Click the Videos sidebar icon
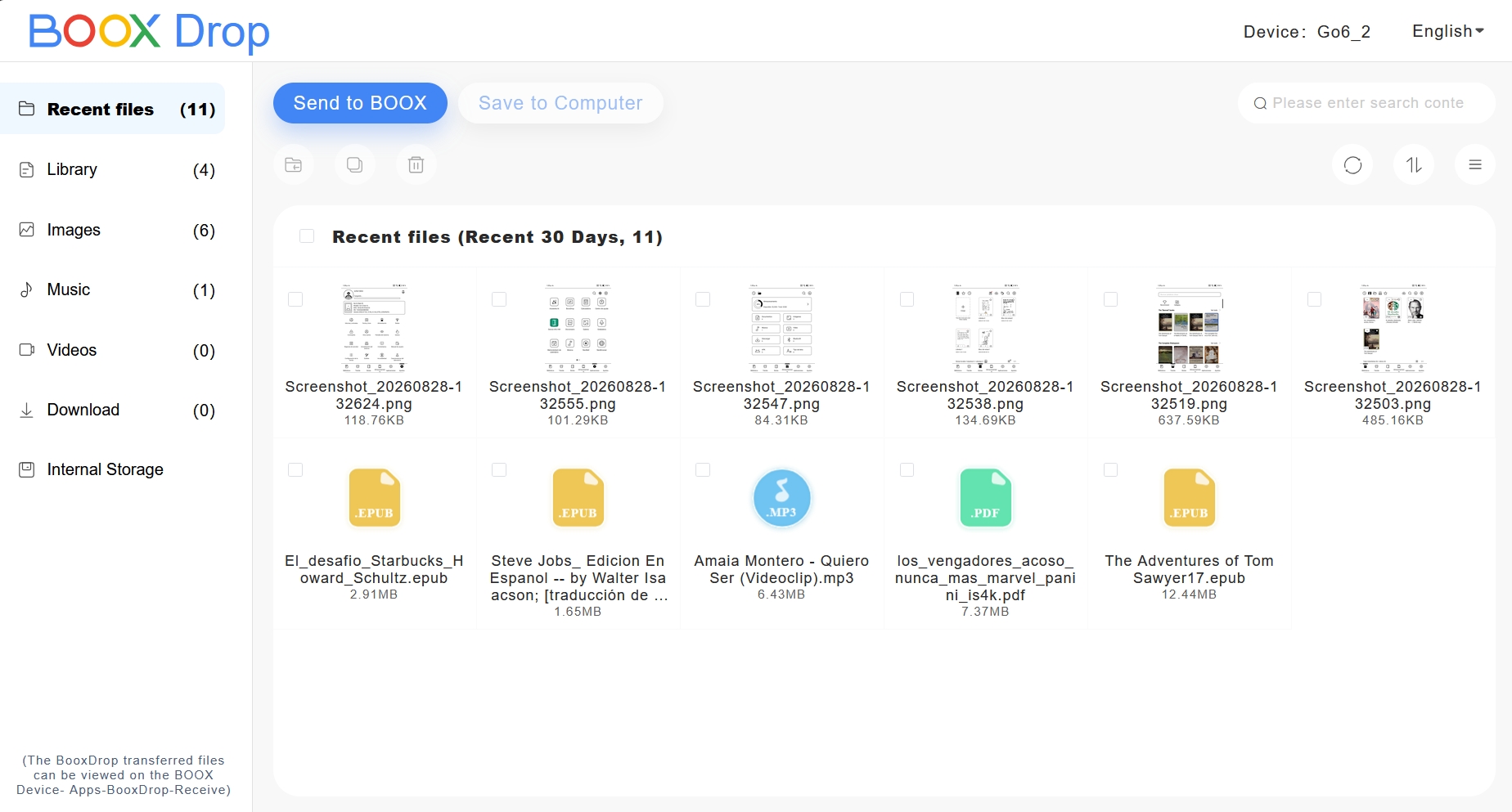The width and height of the screenshot is (1512, 812). tap(27, 350)
